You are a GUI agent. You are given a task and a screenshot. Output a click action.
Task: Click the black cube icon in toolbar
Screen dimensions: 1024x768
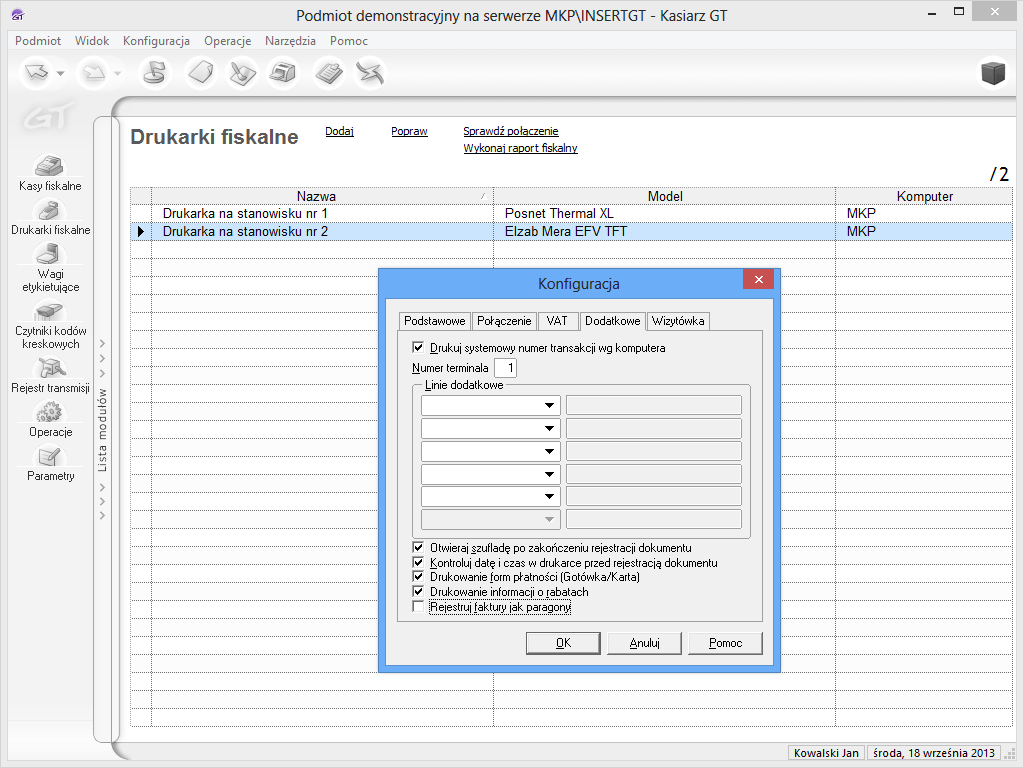pos(992,73)
